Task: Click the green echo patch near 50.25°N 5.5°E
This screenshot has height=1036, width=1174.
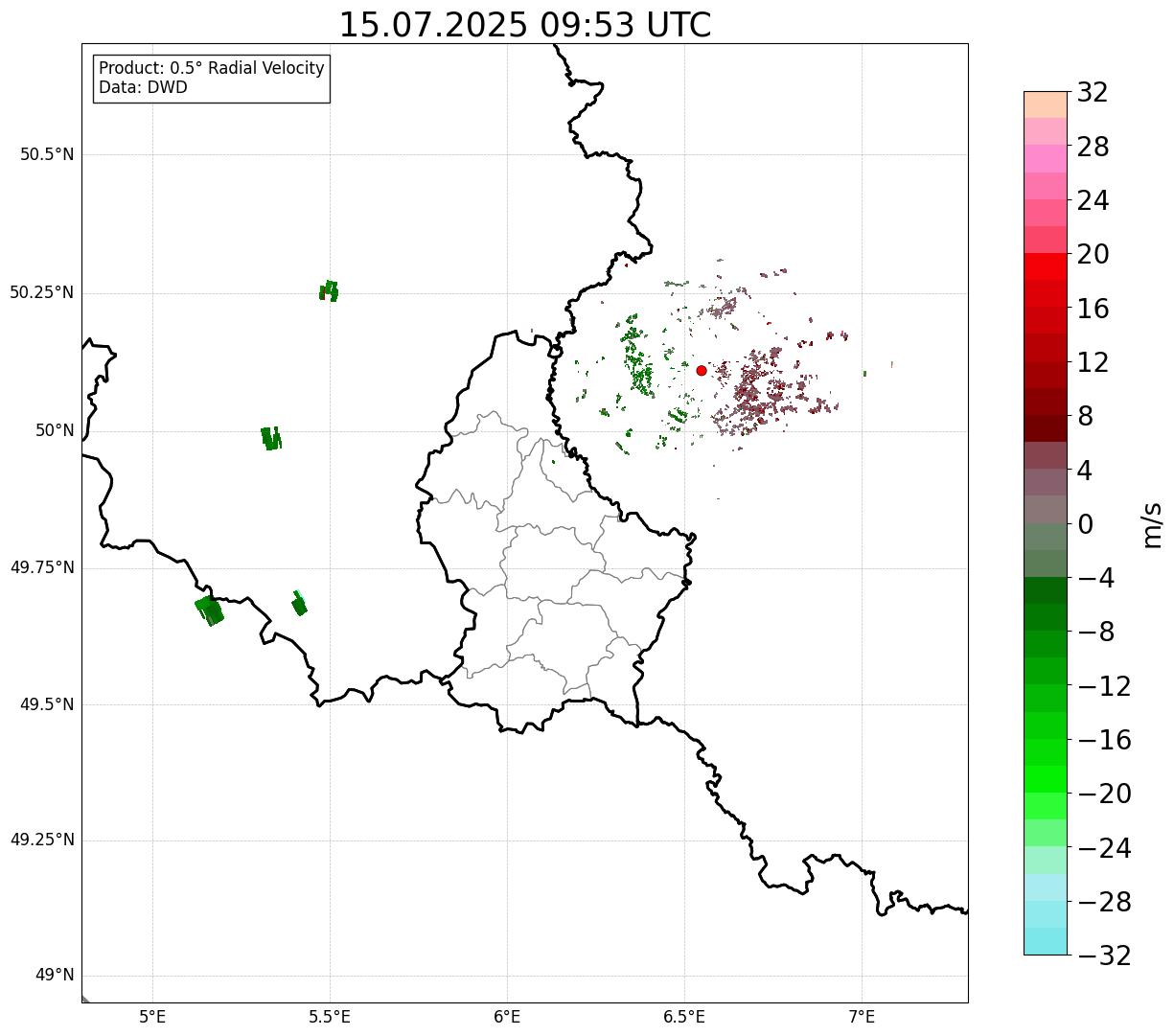Action: click(x=329, y=290)
